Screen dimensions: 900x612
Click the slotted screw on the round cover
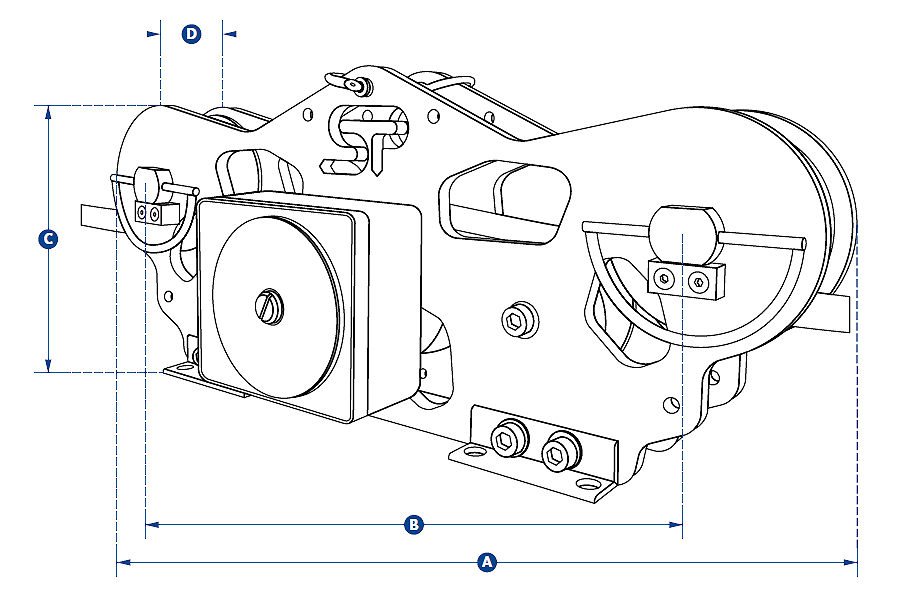pyautogui.click(x=270, y=304)
